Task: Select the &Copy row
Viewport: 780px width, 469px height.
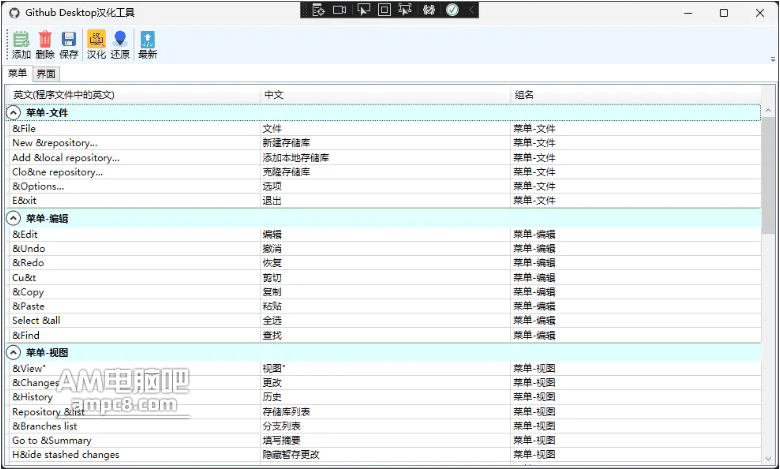Action: point(384,292)
